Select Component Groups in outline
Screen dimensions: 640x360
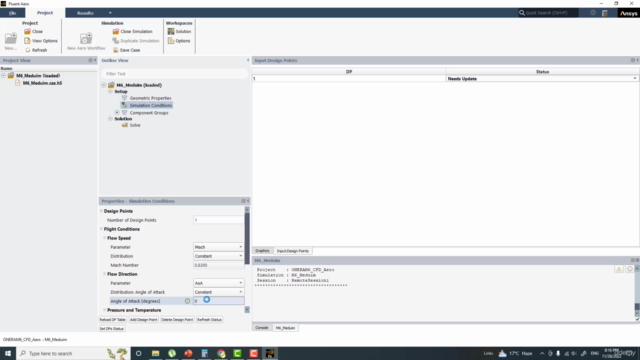pos(149,113)
